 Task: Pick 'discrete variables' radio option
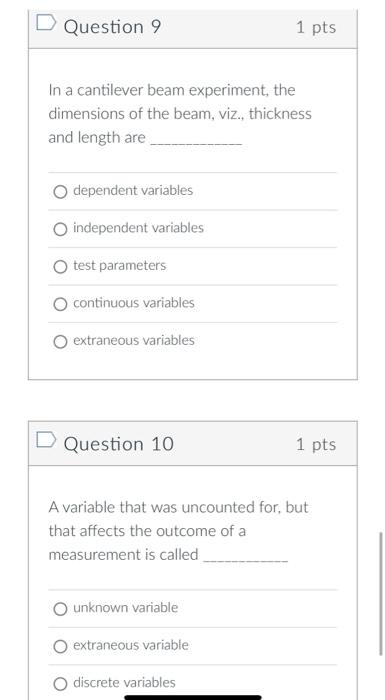point(60,684)
